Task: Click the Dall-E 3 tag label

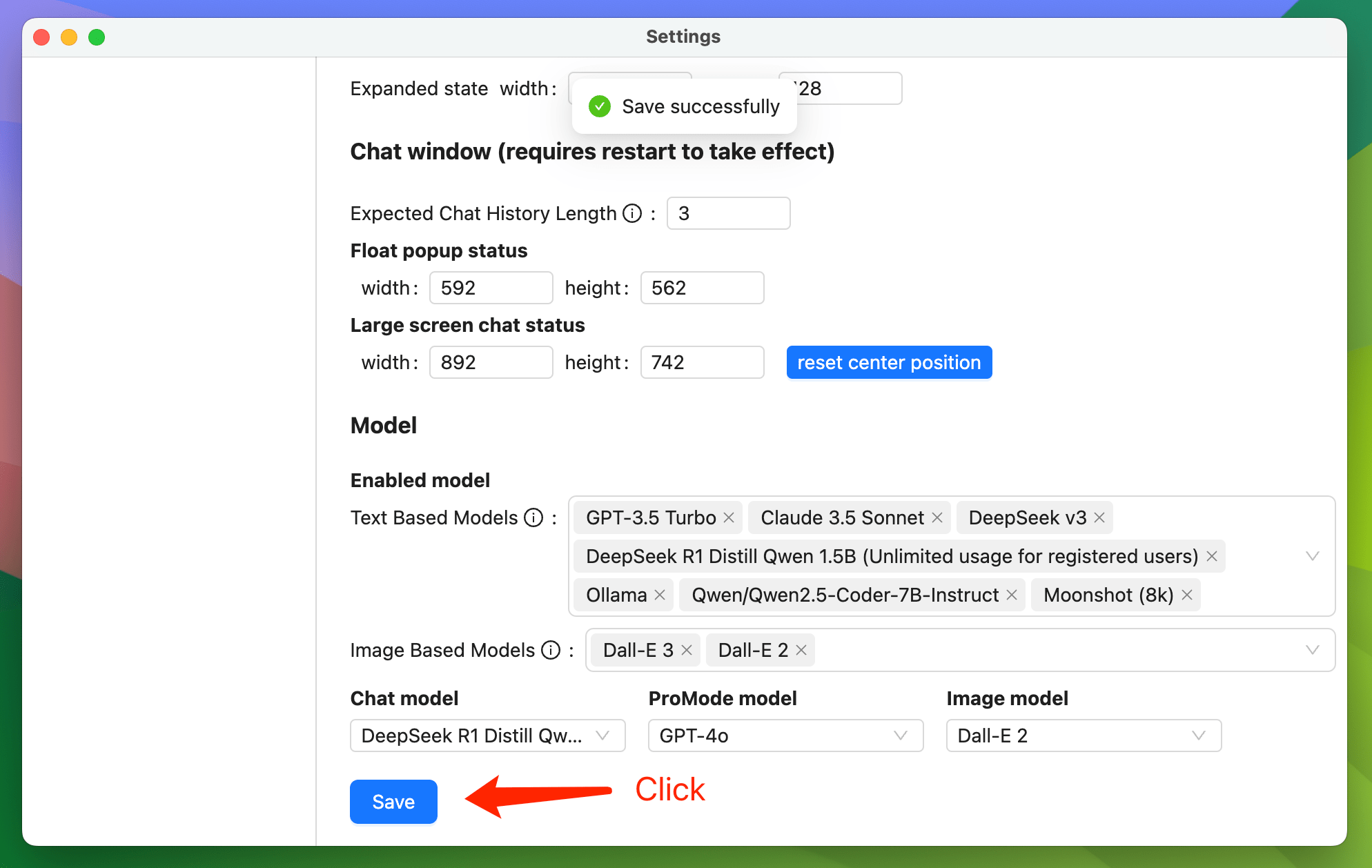Action: coord(638,650)
